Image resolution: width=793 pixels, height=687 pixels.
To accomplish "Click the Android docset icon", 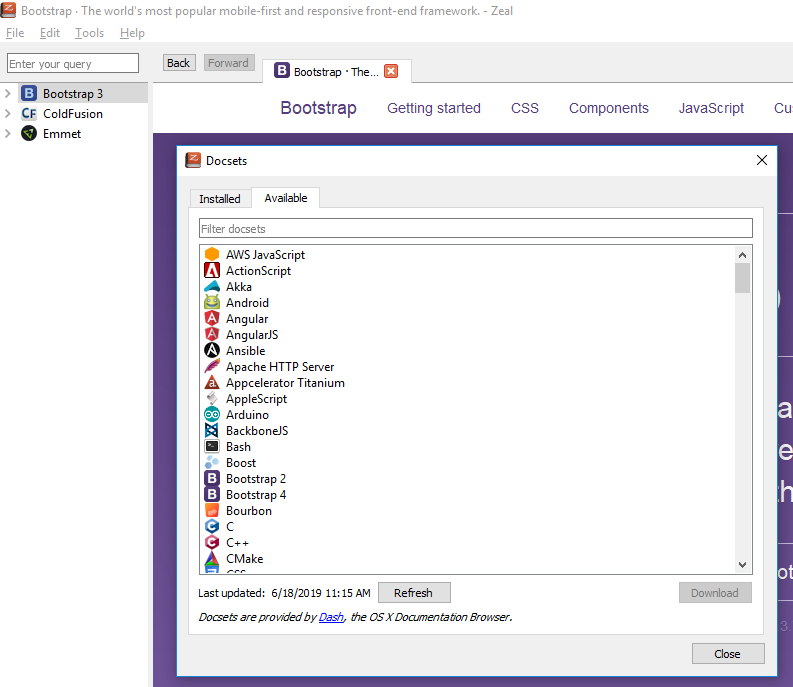I will 212,303.
